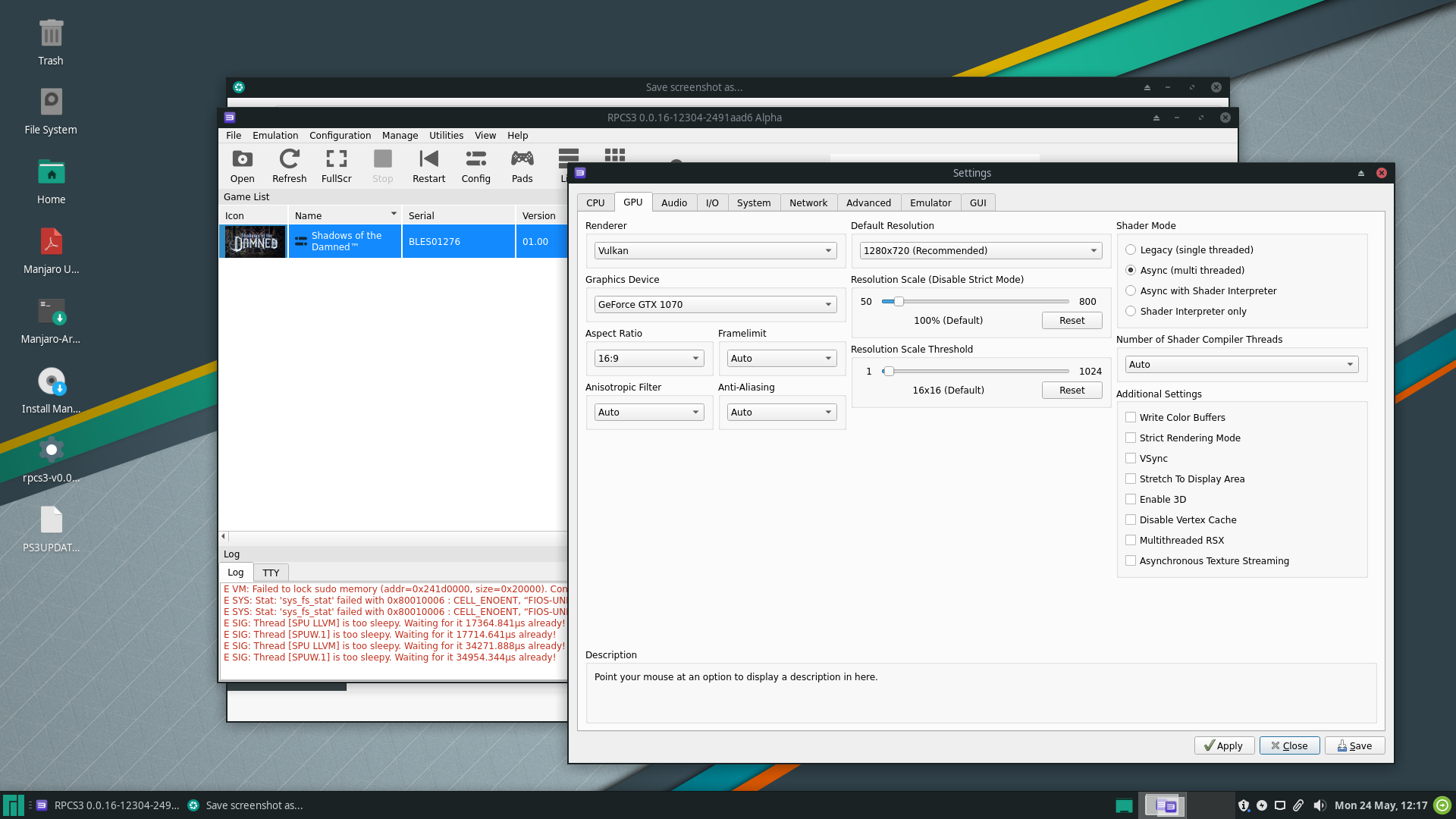Open the Pads controller icon

pyautogui.click(x=522, y=165)
